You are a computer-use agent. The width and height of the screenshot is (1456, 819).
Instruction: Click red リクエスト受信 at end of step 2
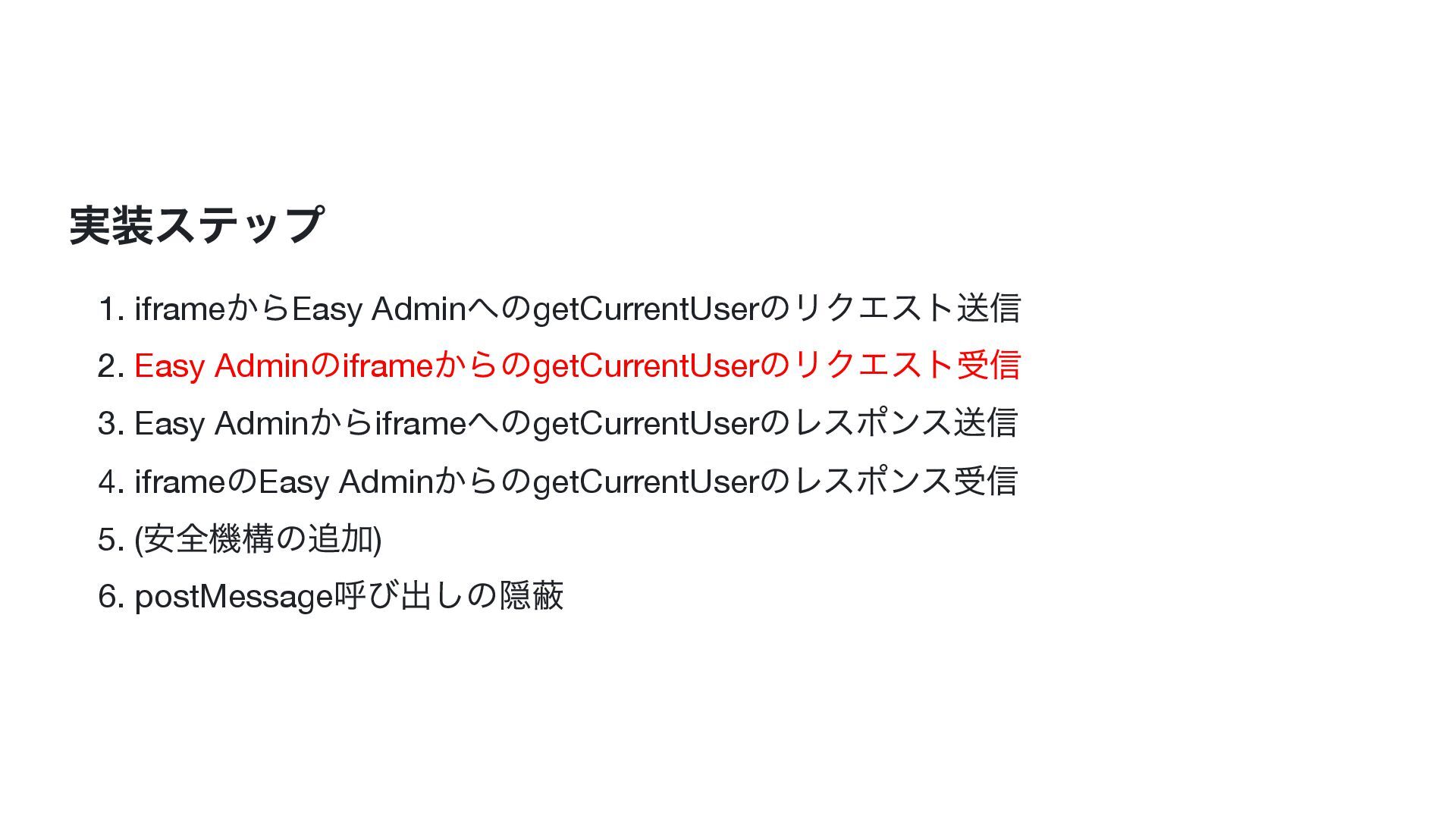(907, 366)
